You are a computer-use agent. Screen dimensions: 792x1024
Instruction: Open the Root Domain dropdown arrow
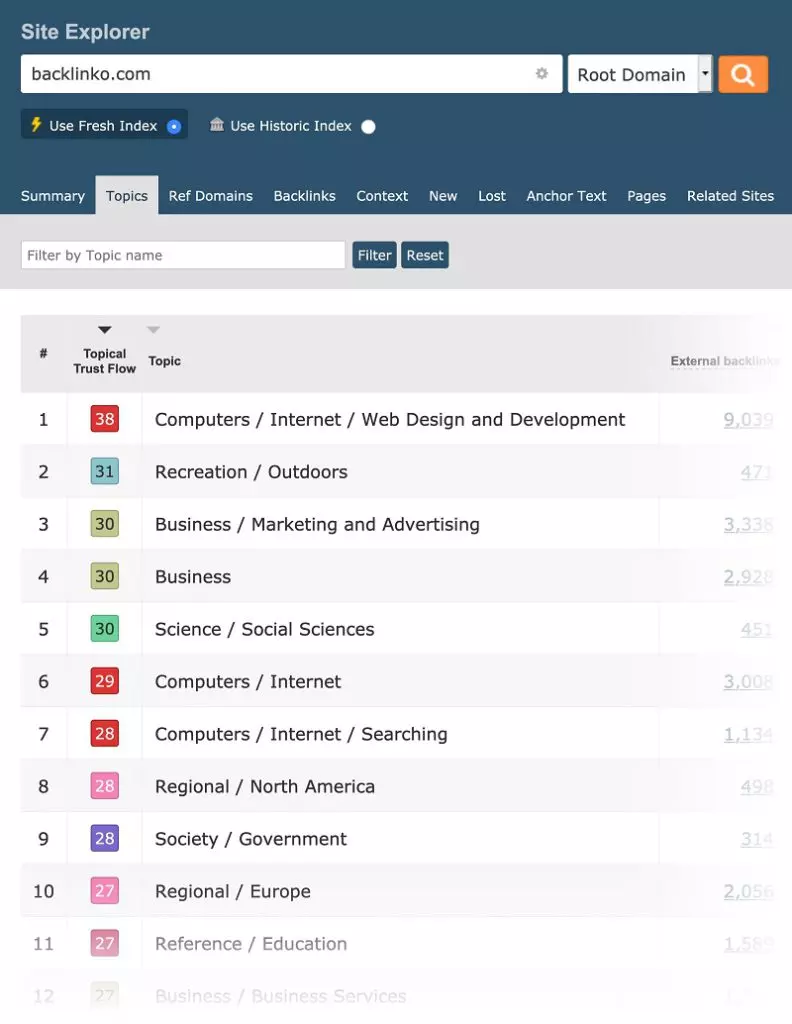coord(705,74)
